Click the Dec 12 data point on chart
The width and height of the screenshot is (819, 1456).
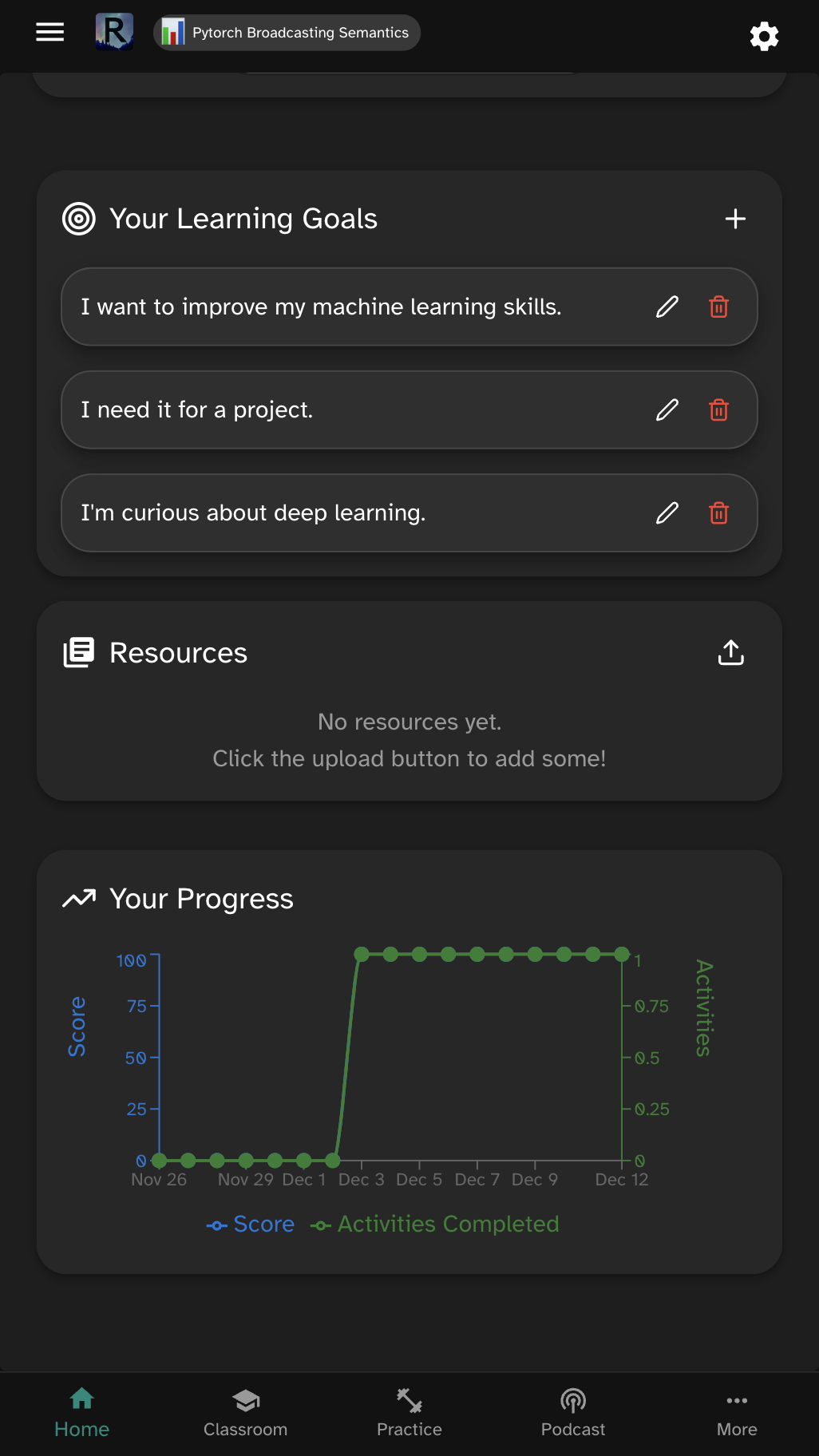pyautogui.click(x=622, y=954)
